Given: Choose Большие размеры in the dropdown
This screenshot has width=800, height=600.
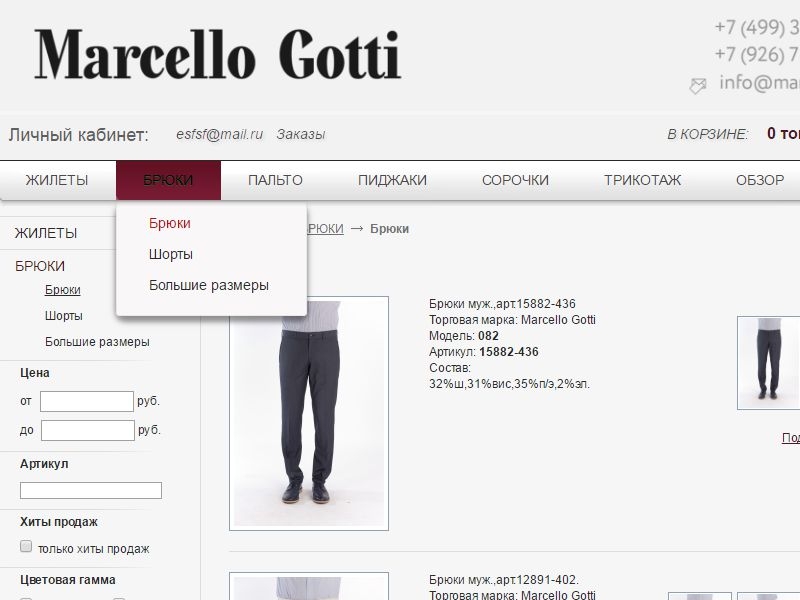Looking at the screenshot, I should point(209,285).
